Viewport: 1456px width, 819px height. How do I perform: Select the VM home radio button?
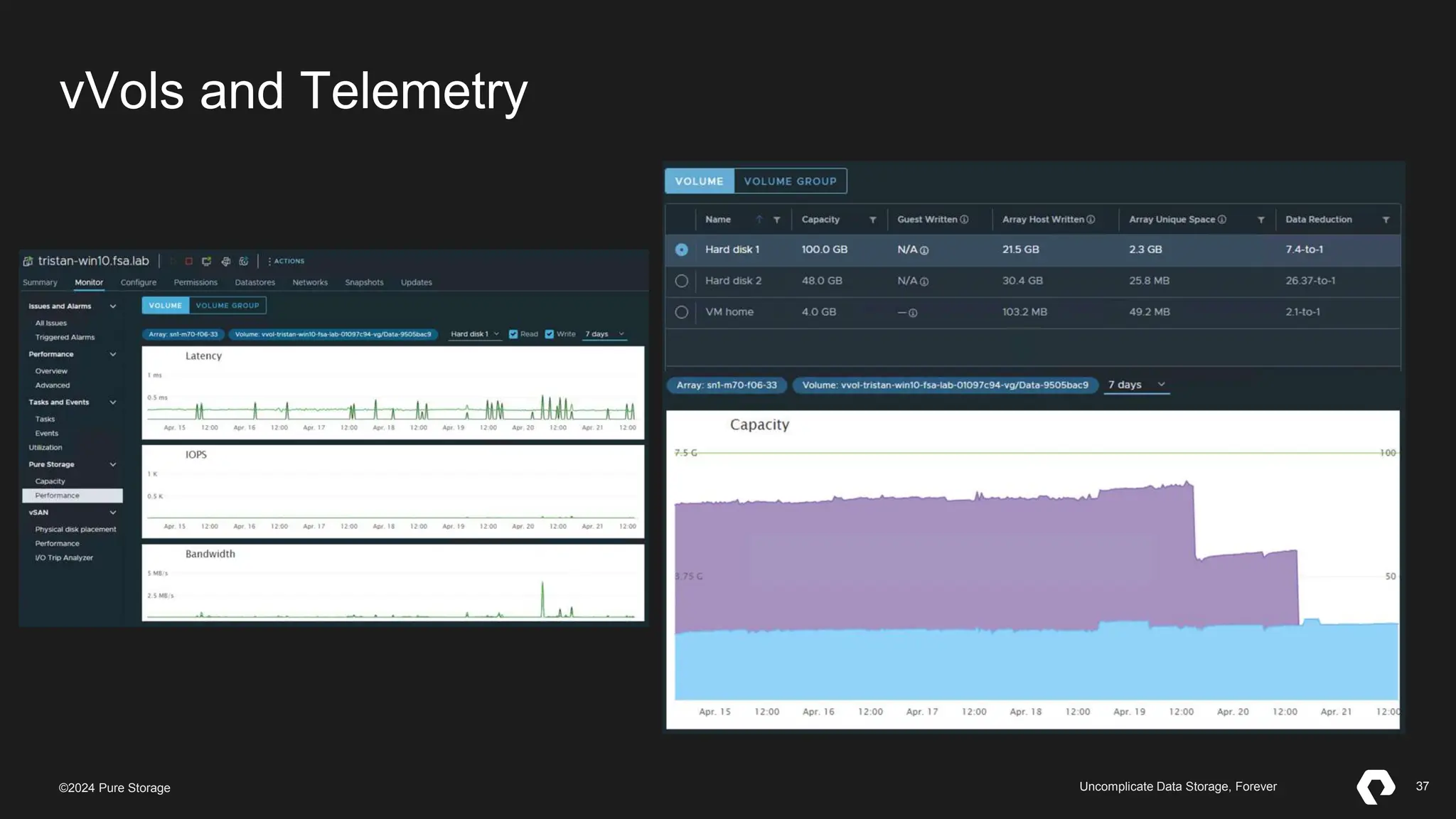pyautogui.click(x=681, y=312)
